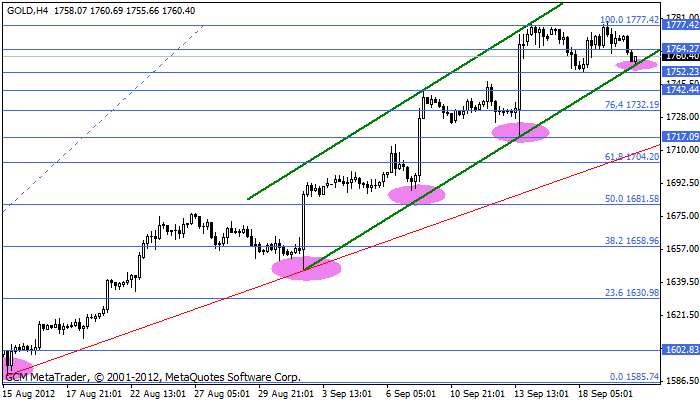Select the upper green channel line
Screen dimensions: 700x402
pos(400,109)
